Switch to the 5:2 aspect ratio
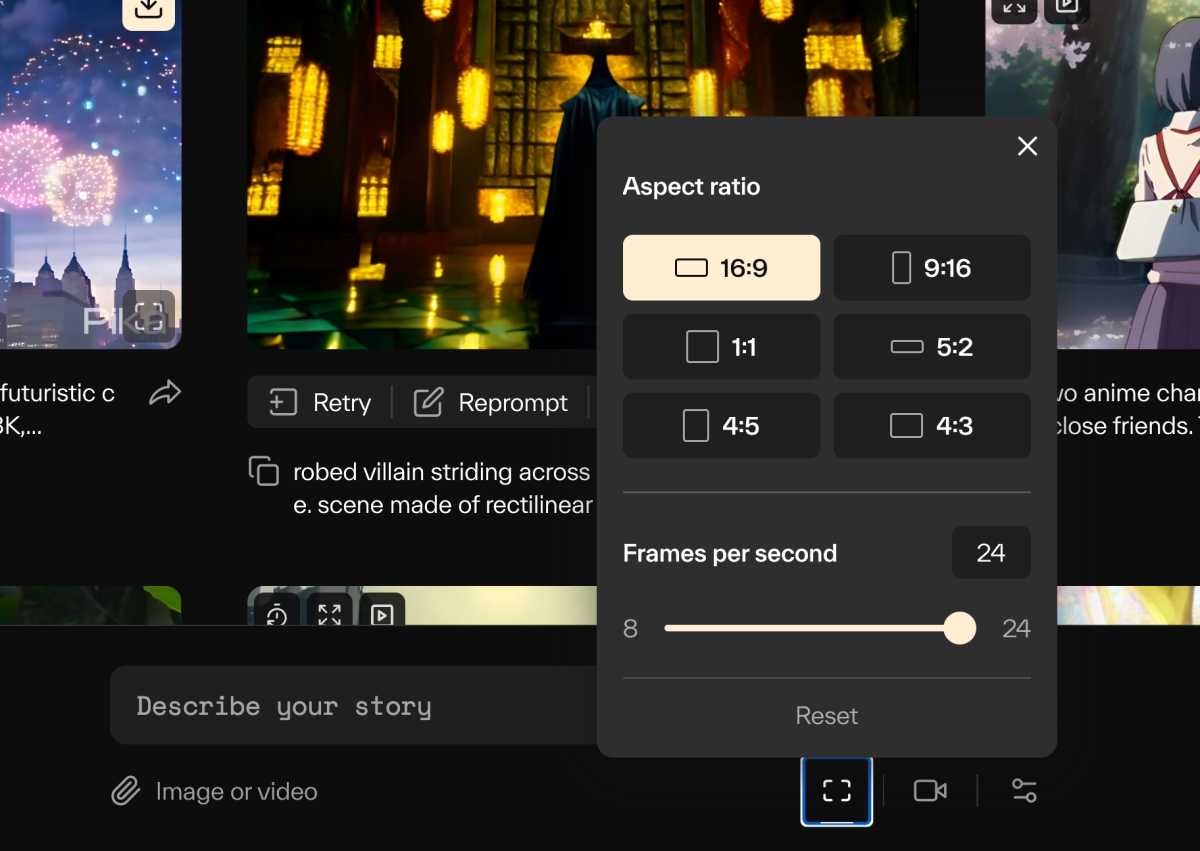The image size is (1200, 851). pos(932,347)
